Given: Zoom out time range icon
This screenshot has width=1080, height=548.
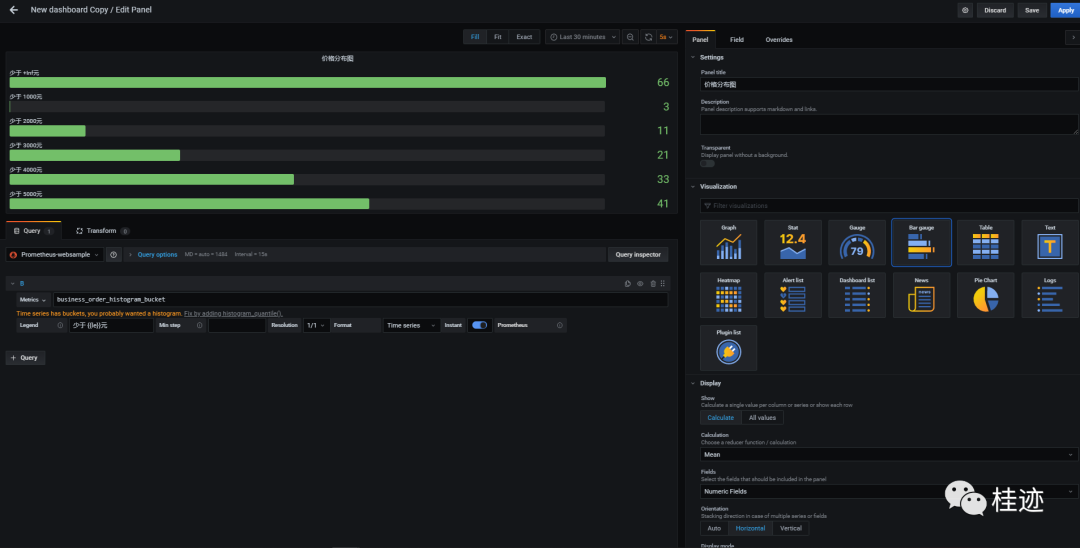Looking at the screenshot, I should click(630, 37).
